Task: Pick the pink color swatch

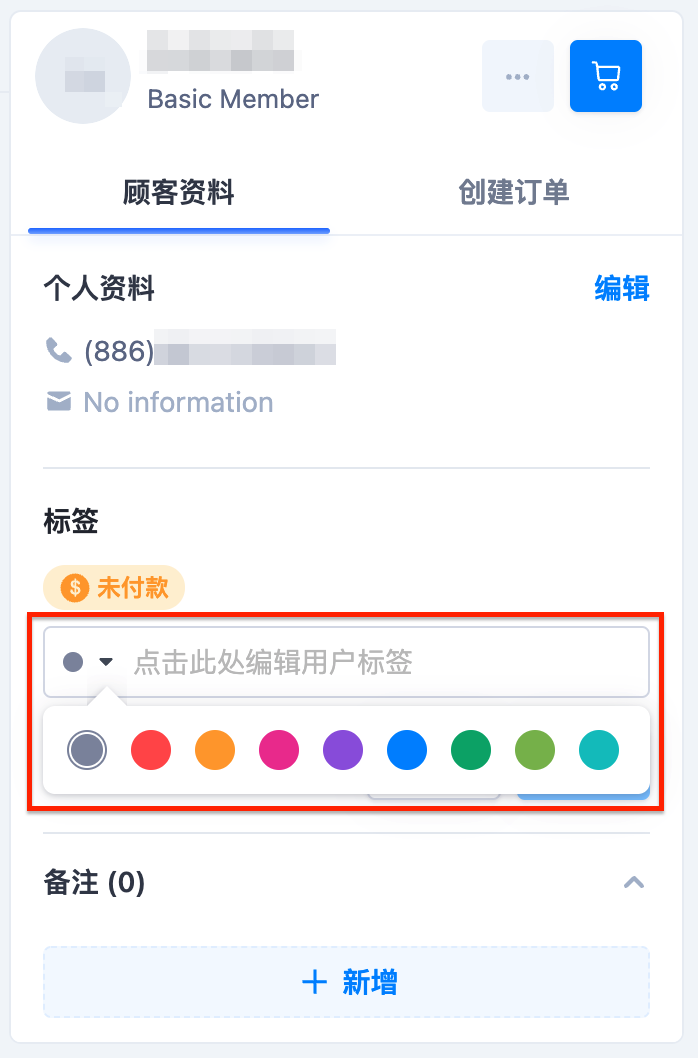Action: [279, 750]
